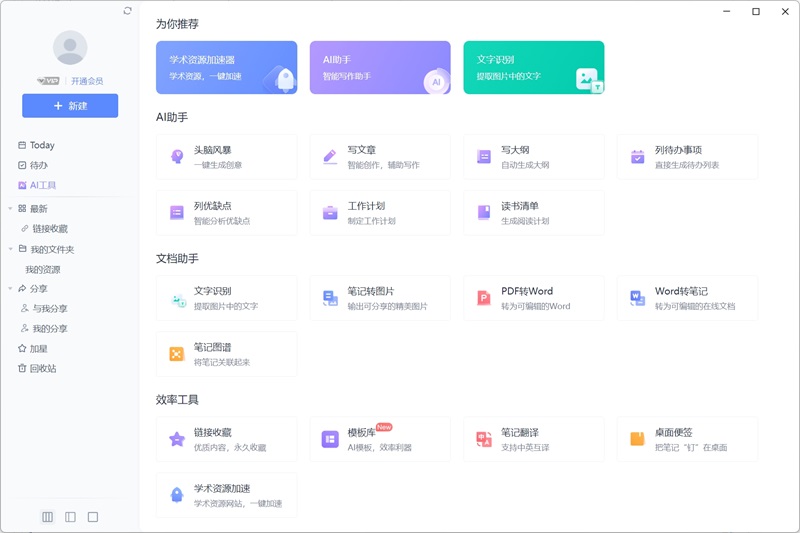
Task: Click the 链接收藏 star icon under 效率工具
Action: [177, 439]
